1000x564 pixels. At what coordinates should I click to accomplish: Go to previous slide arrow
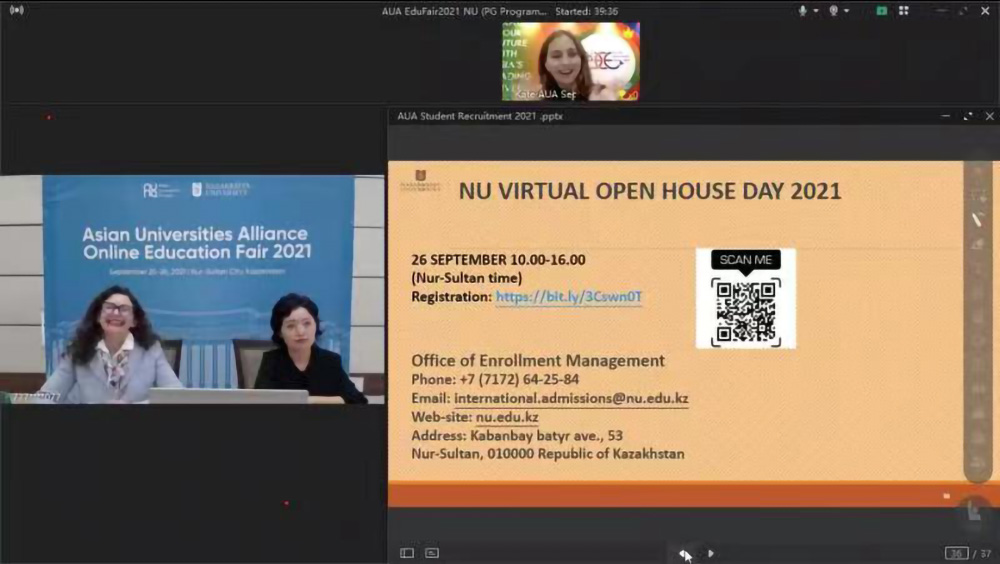pyautogui.click(x=684, y=554)
